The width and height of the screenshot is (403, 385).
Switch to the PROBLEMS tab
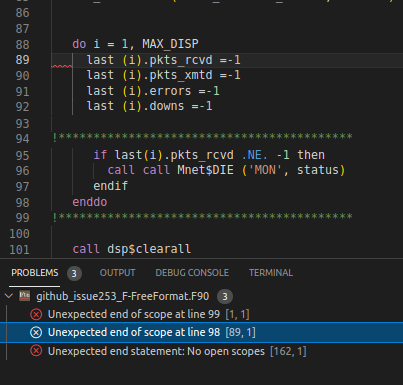click(x=35, y=273)
